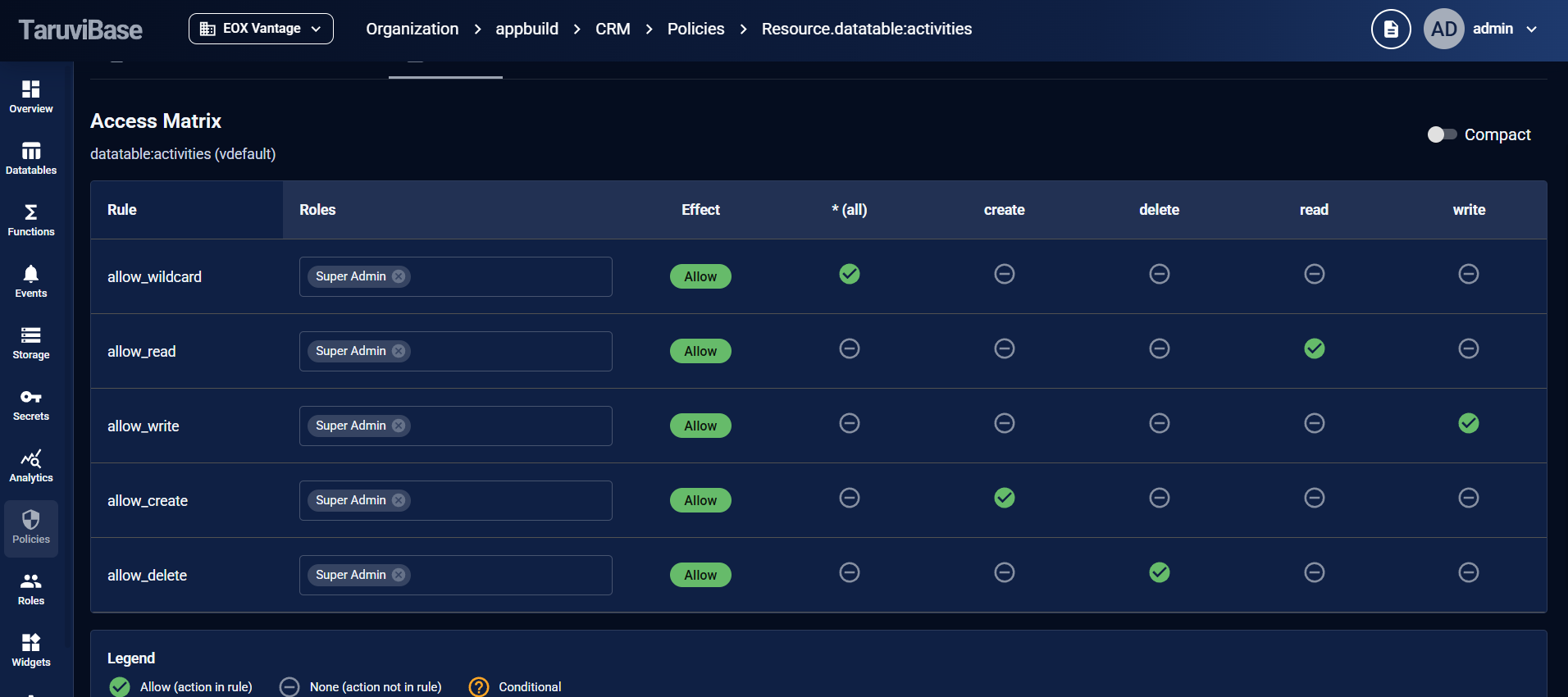Click the * (all) checkmark for allow_wildcard
1568x697 pixels.
(x=850, y=274)
